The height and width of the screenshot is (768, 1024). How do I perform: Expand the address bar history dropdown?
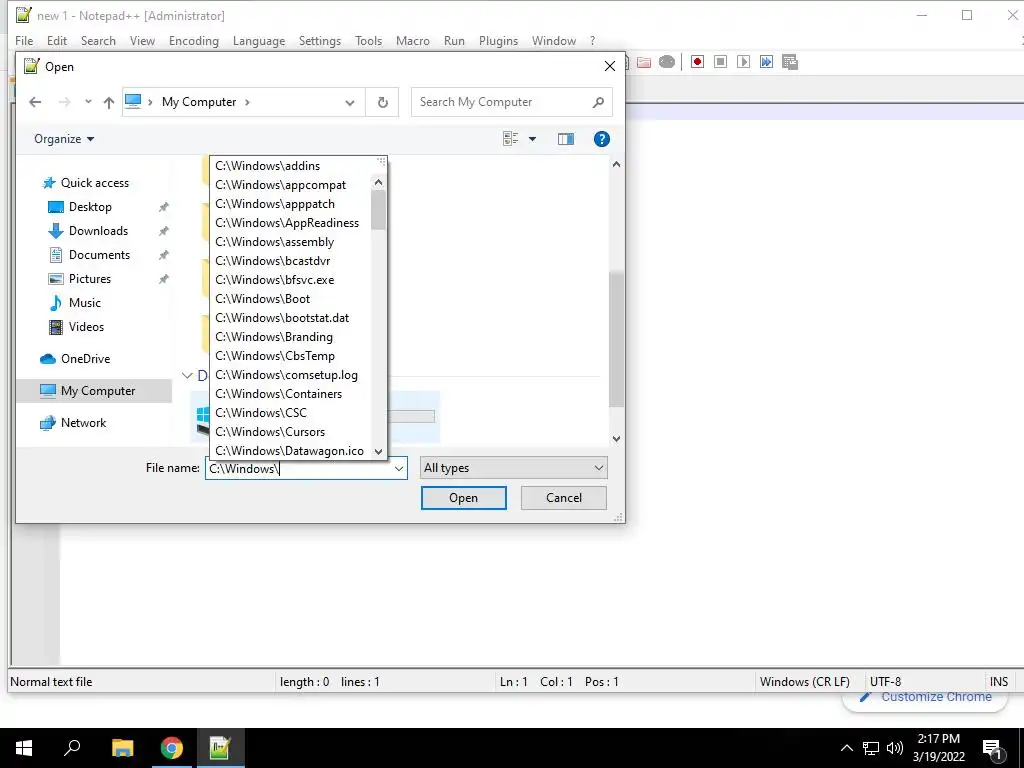coord(350,103)
